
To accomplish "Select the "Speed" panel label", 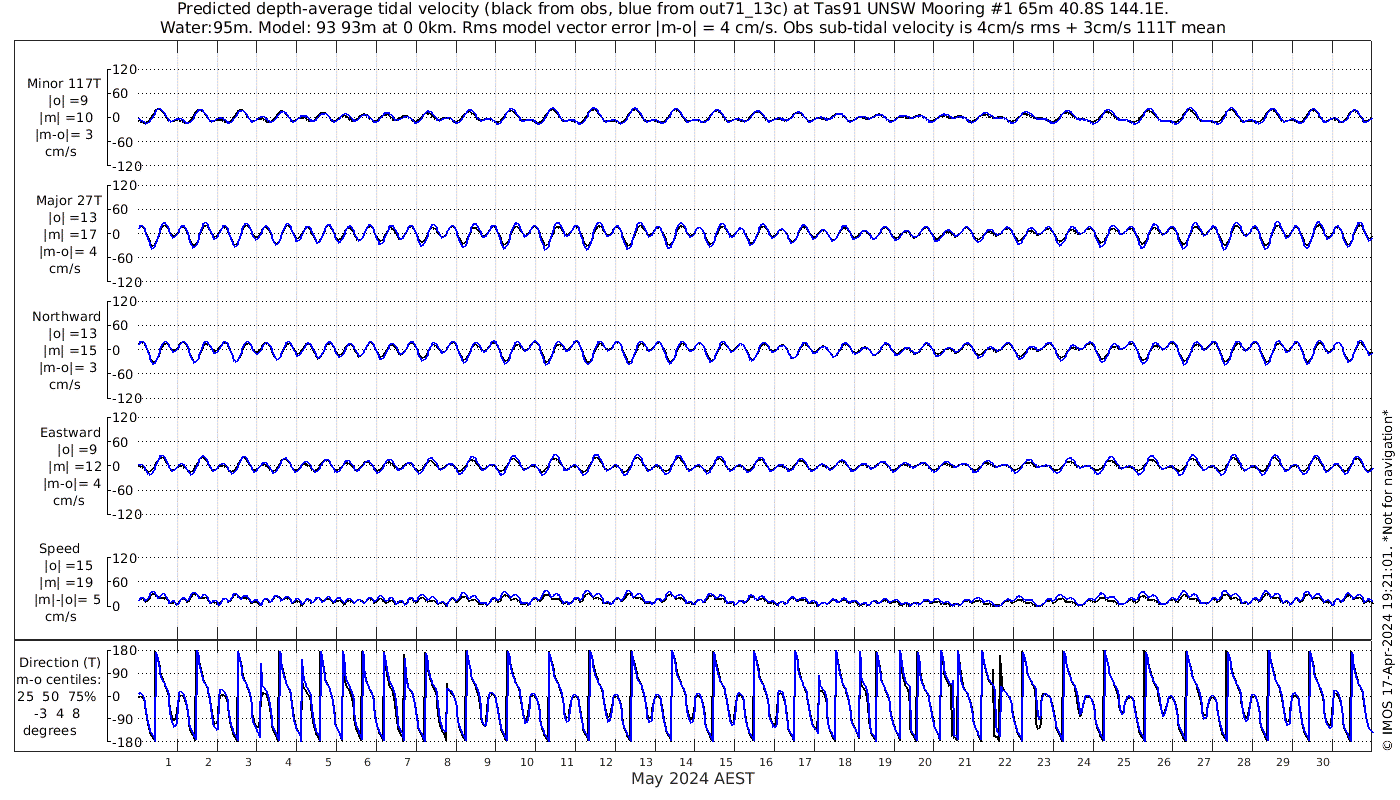I will tap(60, 548).
